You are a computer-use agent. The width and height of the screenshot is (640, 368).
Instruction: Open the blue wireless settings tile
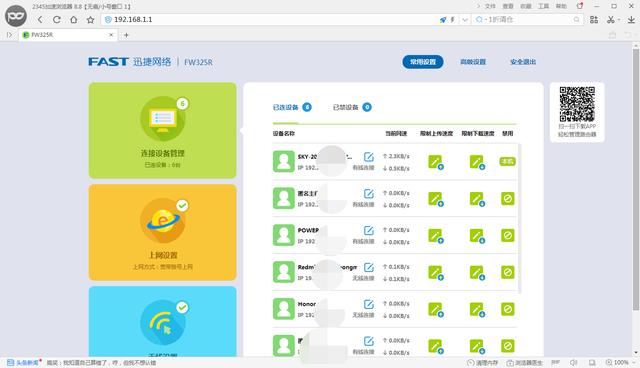[162, 321]
